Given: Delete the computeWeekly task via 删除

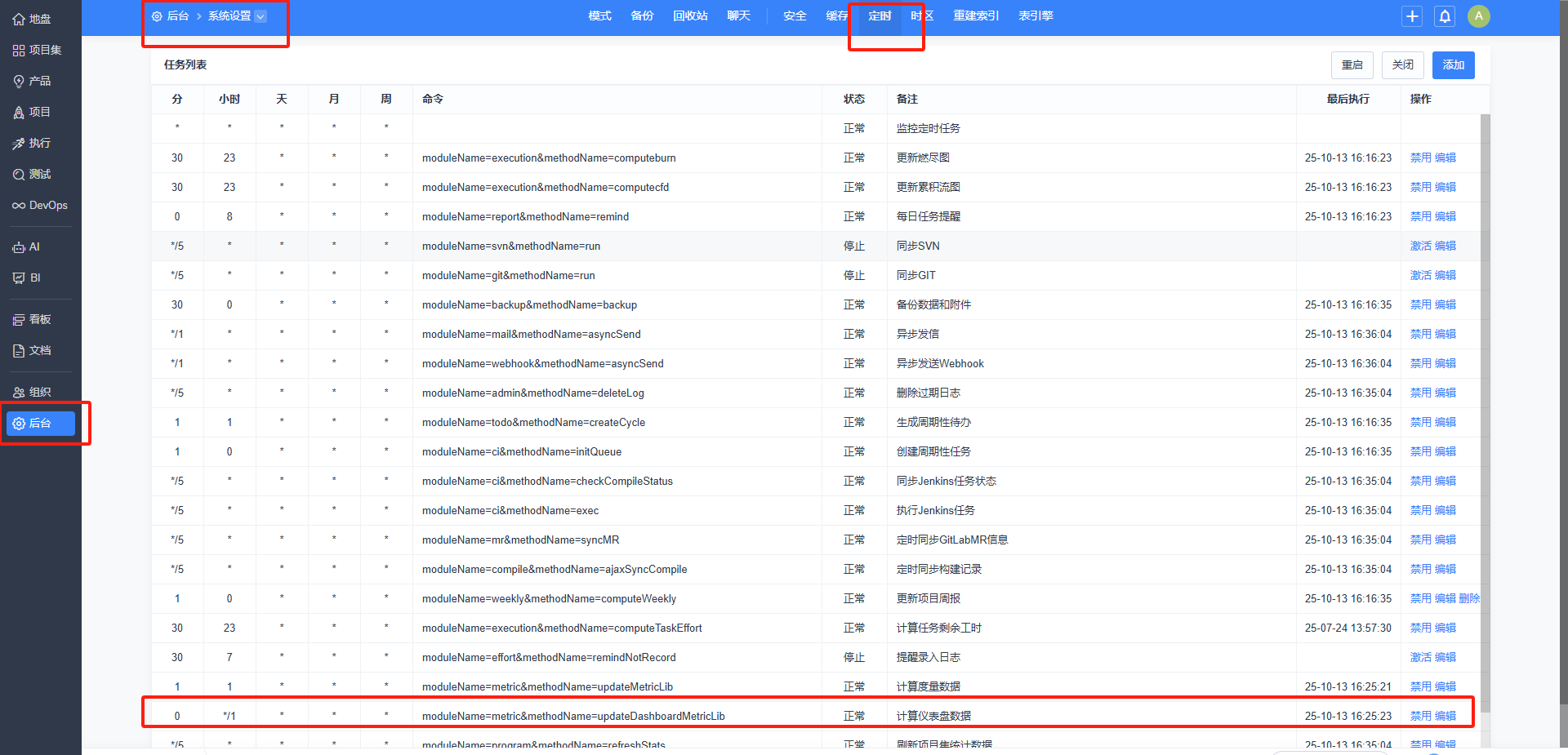Looking at the screenshot, I should click(1469, 598).
